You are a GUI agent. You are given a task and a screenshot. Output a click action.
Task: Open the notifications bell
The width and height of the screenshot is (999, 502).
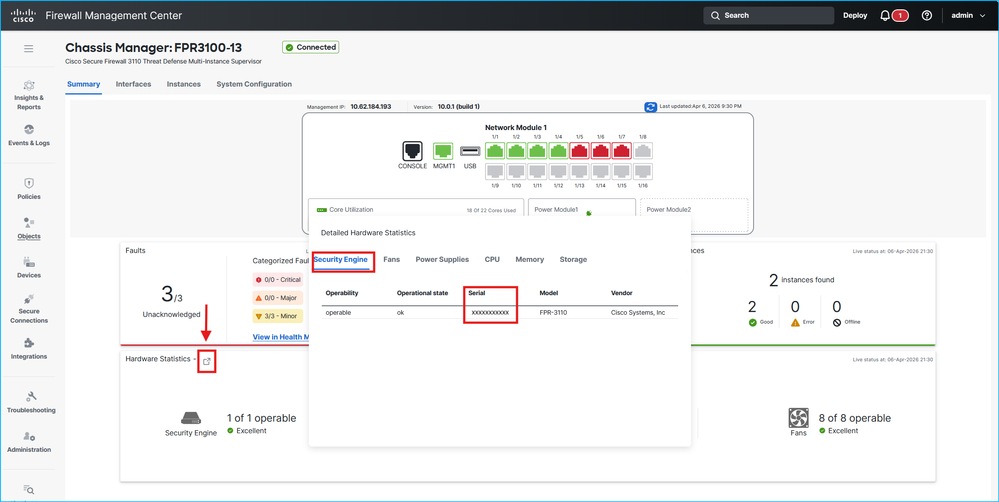pos(885,15)
